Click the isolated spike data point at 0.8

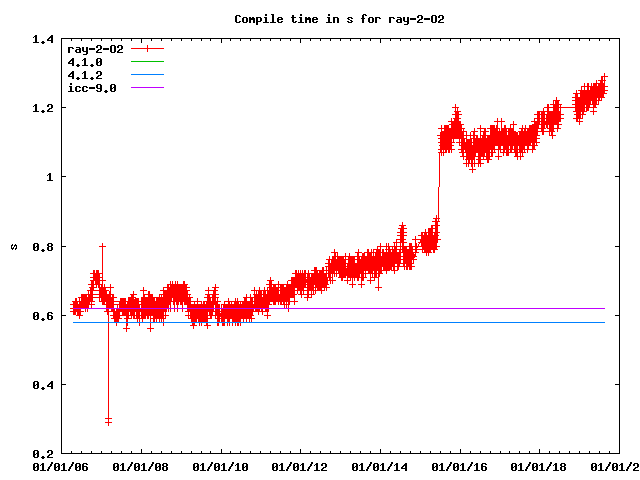coord(102,246)
